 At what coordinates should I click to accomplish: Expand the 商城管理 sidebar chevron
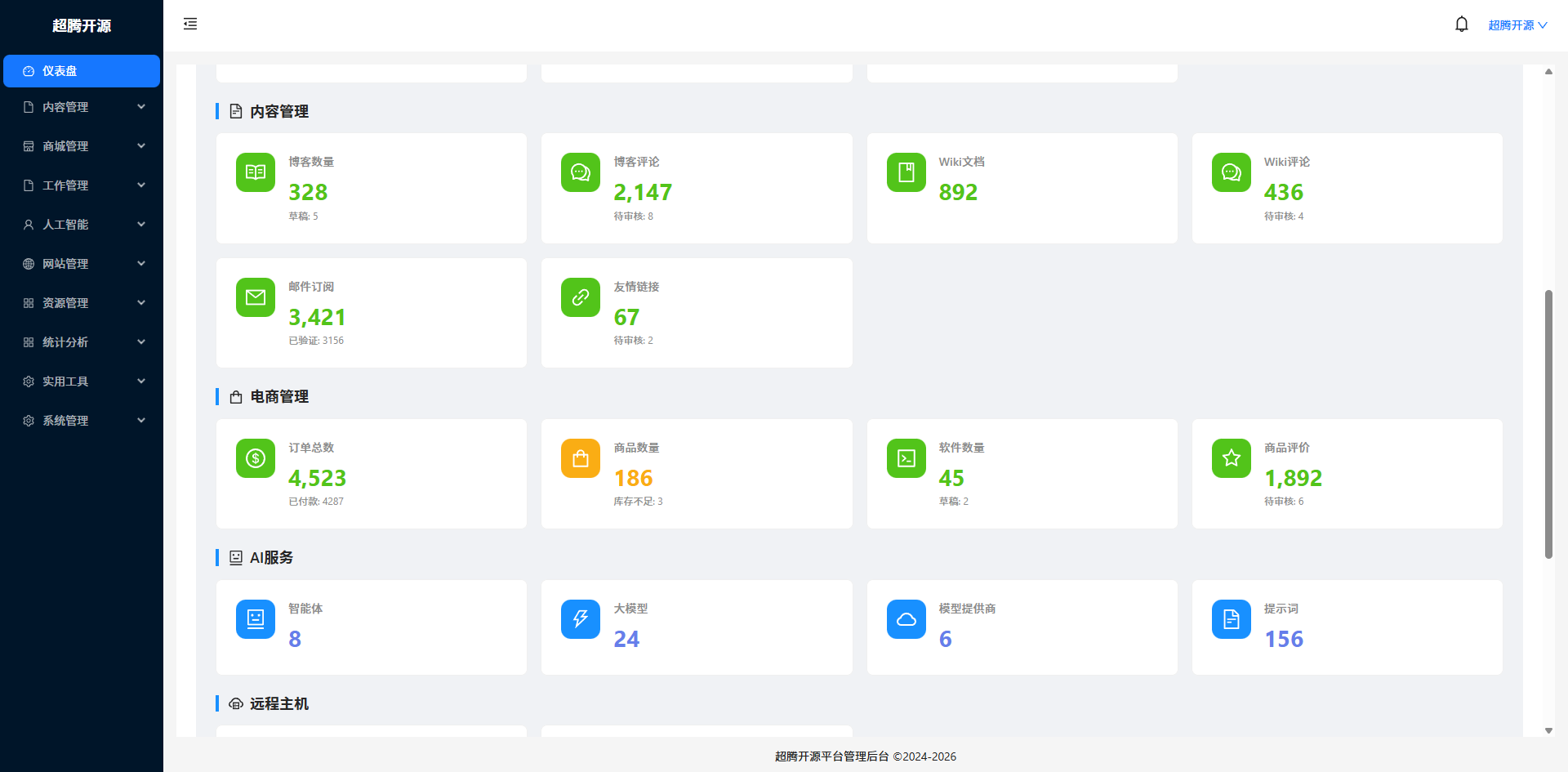point(141,146)
